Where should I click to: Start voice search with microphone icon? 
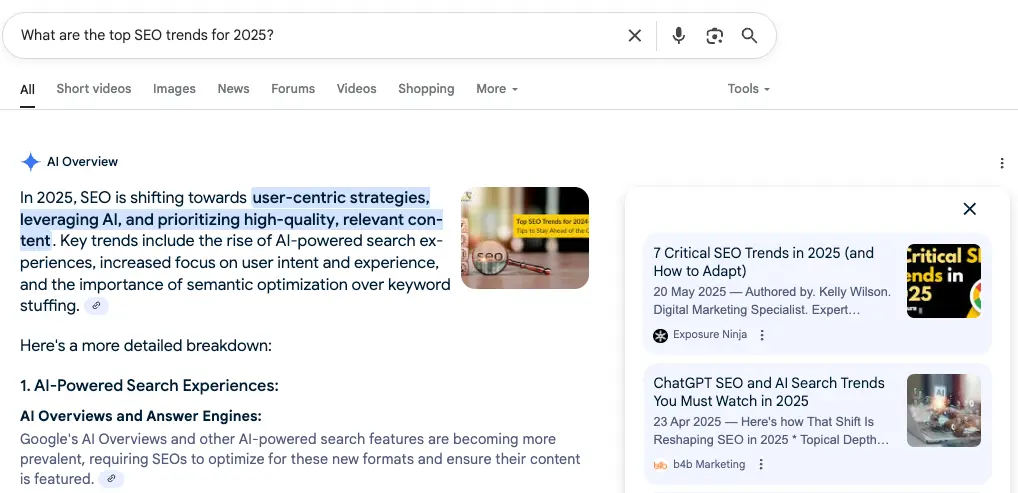tap(678, 36)
